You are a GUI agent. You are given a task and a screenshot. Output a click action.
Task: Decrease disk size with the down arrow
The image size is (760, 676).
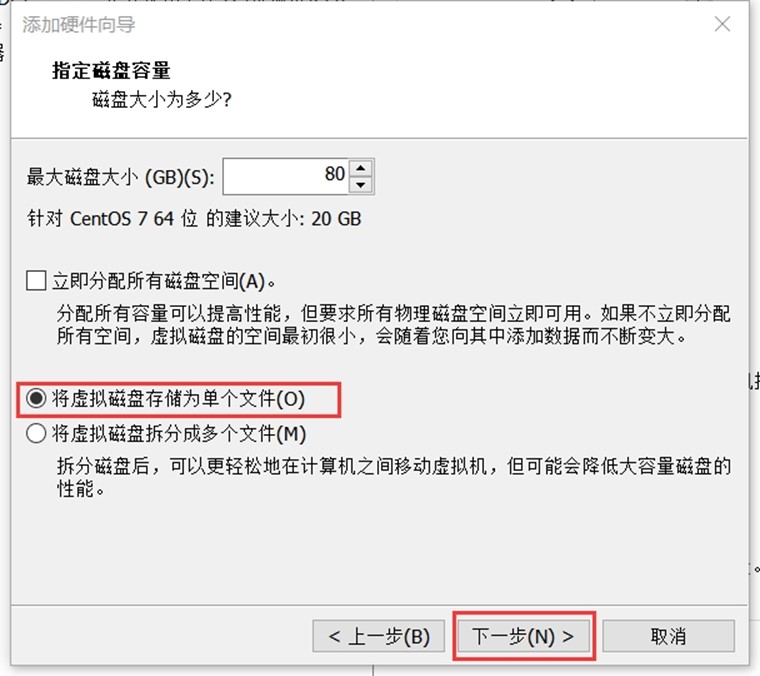tap(361, 185)
